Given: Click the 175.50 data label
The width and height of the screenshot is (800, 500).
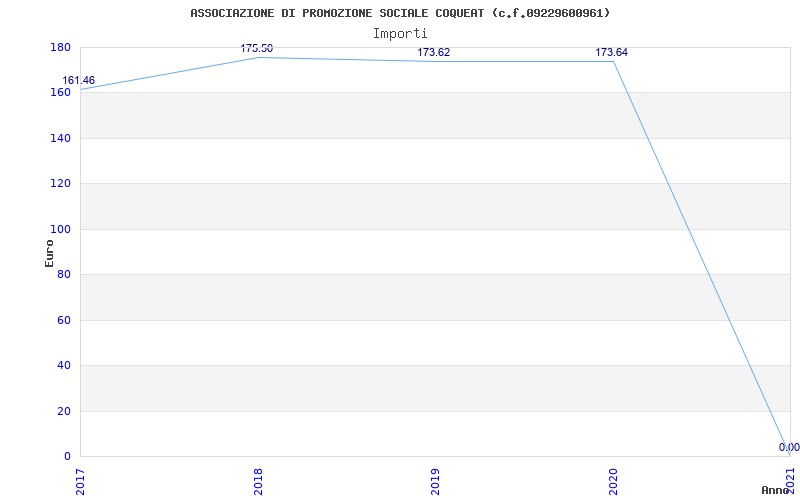Looking at the screenshot, I should 257,48.
